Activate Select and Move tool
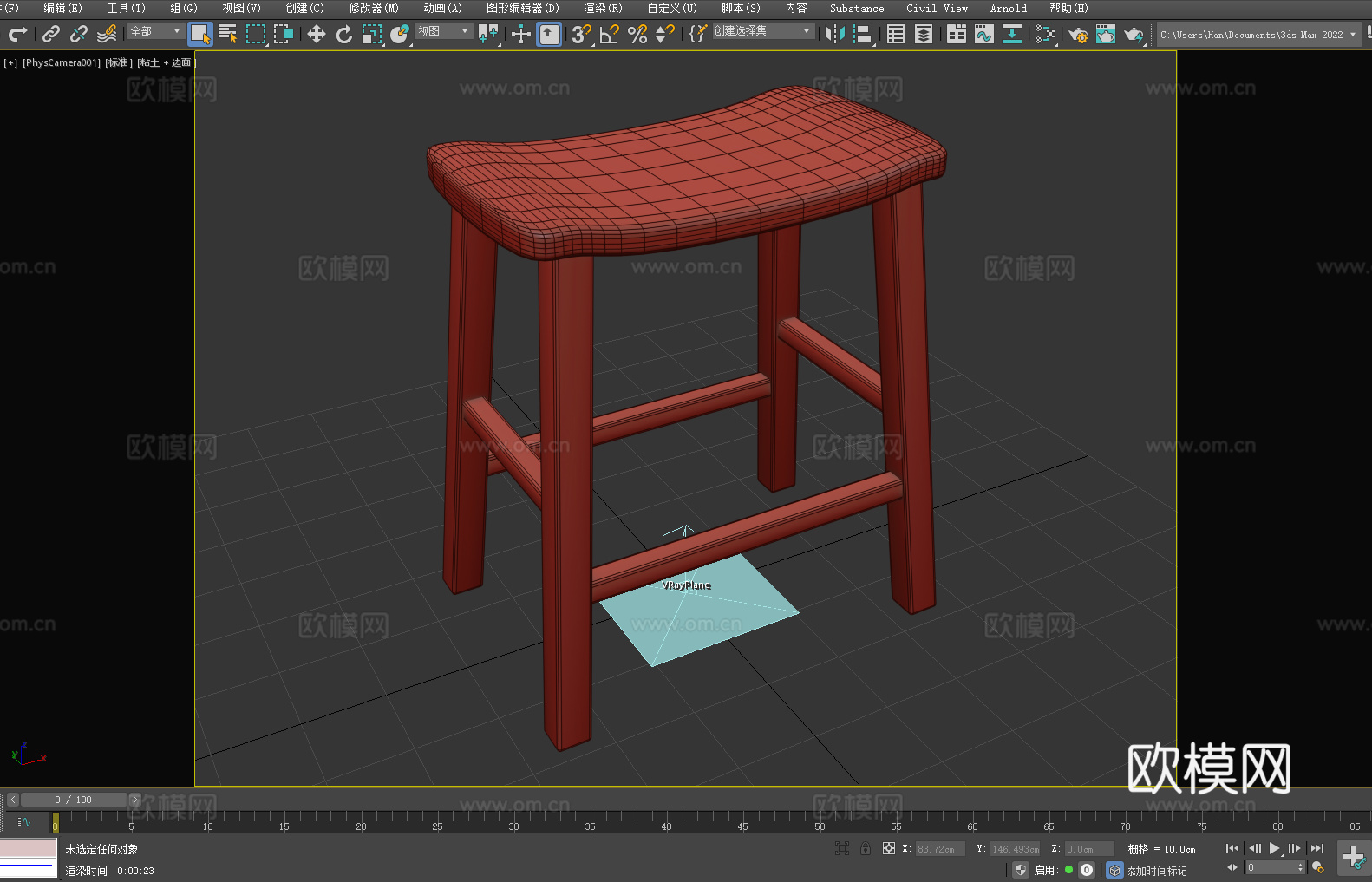 click(317, 34)
